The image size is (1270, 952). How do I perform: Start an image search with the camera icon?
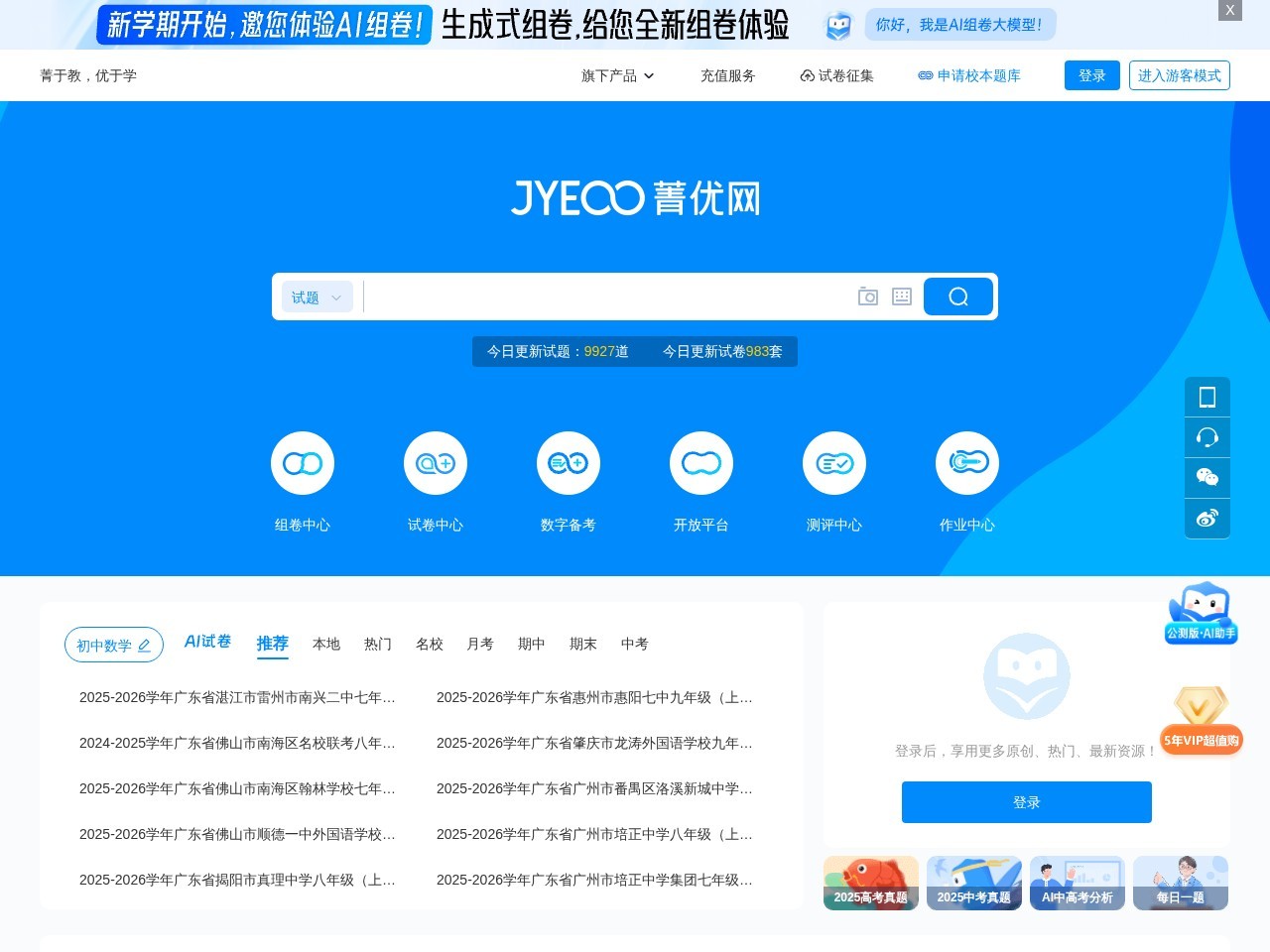(x=867, y=296)
